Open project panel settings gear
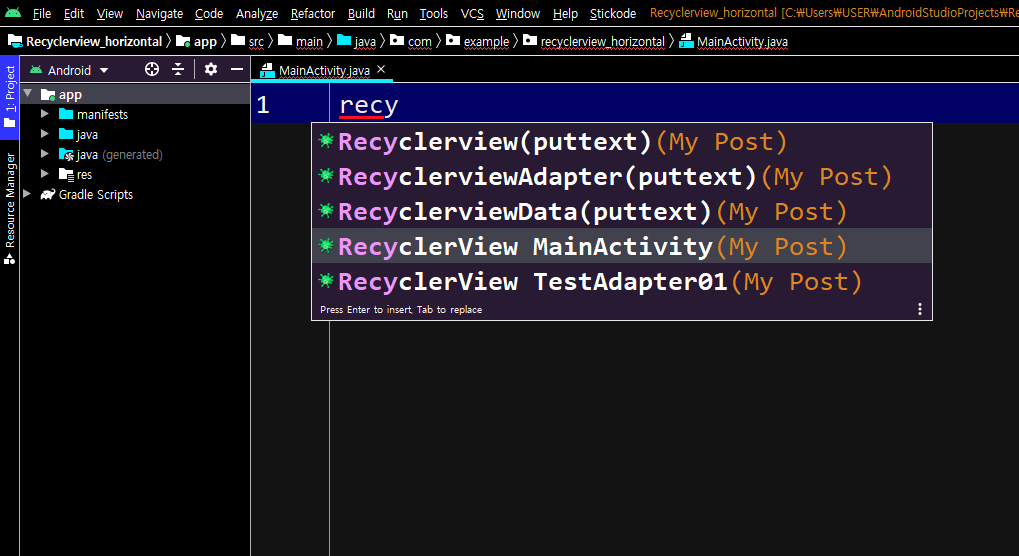Image resolution: width=1019 pixels, height=556 pixels. point(211,70)
